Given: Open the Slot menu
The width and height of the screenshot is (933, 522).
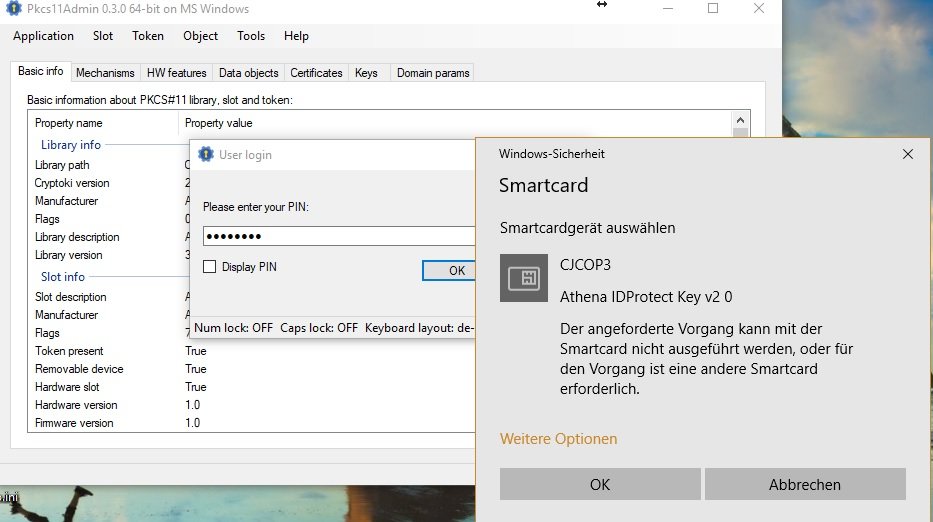Looking at the screenshot, I should (103, 36).
